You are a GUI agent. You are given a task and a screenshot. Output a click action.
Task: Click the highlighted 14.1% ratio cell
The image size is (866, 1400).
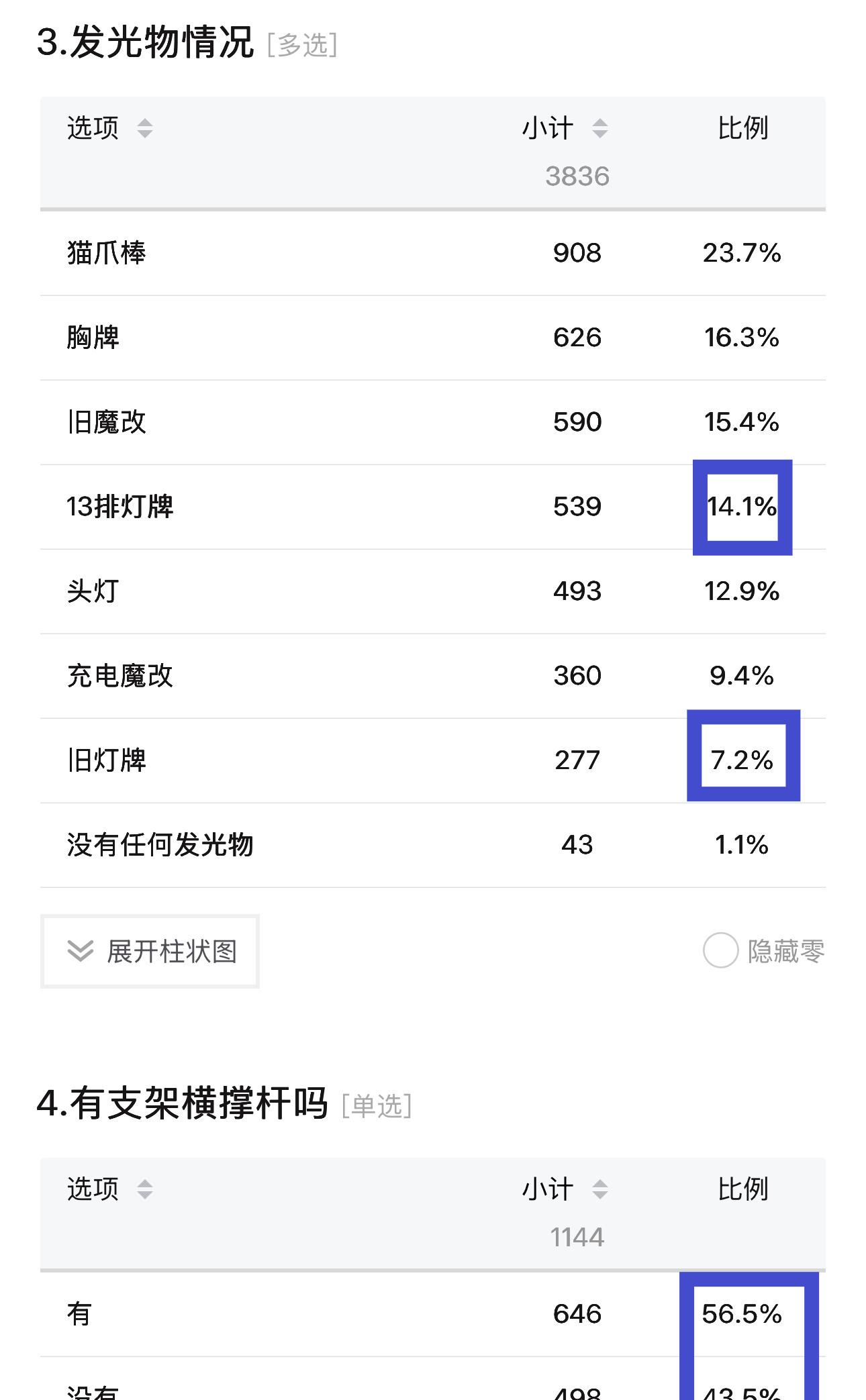(x=742, y=507)
